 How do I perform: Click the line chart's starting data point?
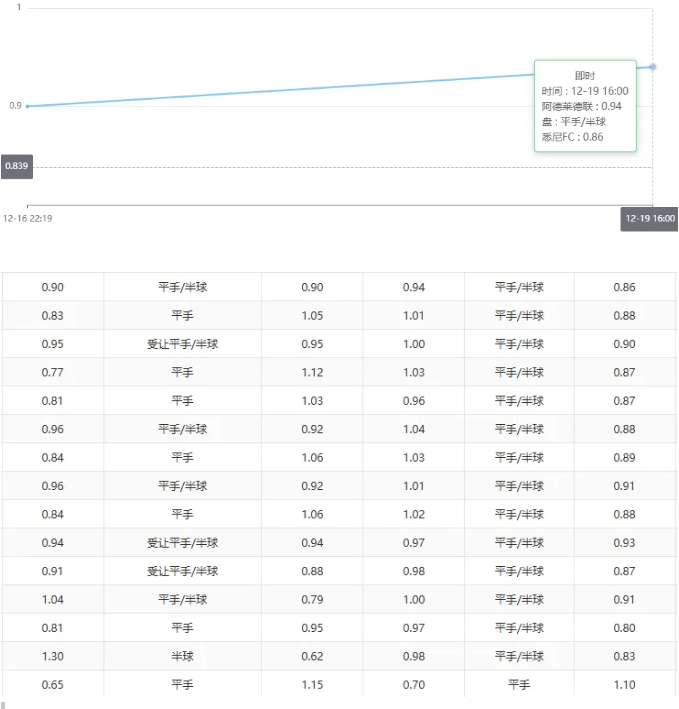point(27,106)
